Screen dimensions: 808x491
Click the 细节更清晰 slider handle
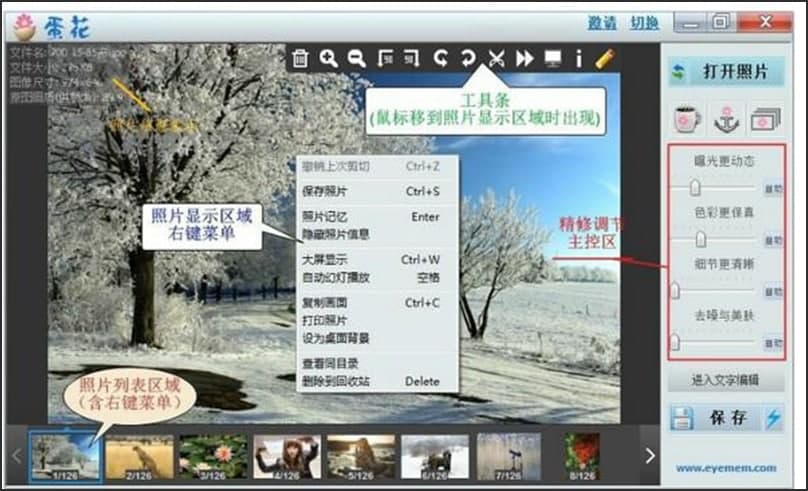[675, 291]
